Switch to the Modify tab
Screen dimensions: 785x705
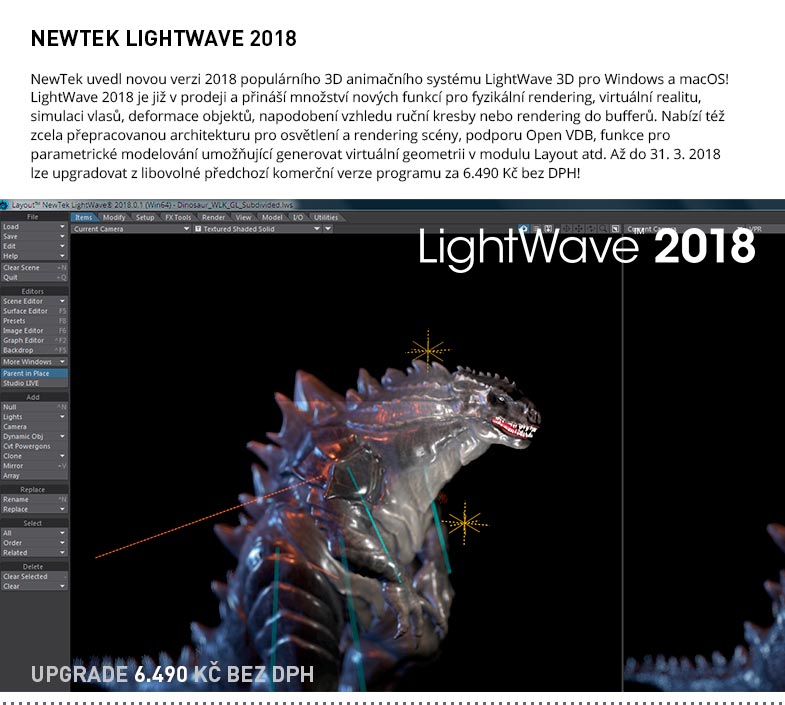(114, 217)
